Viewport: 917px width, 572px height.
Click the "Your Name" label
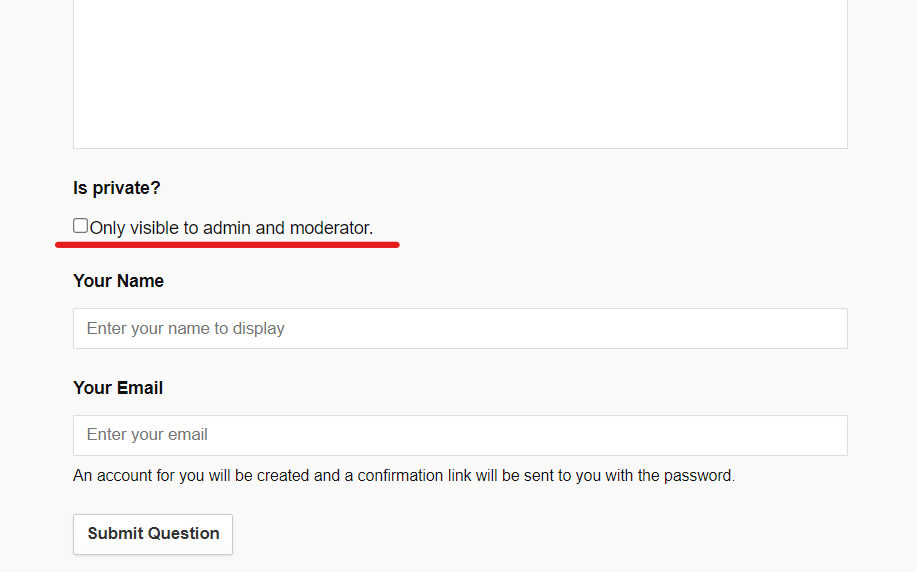pos(118,281)
